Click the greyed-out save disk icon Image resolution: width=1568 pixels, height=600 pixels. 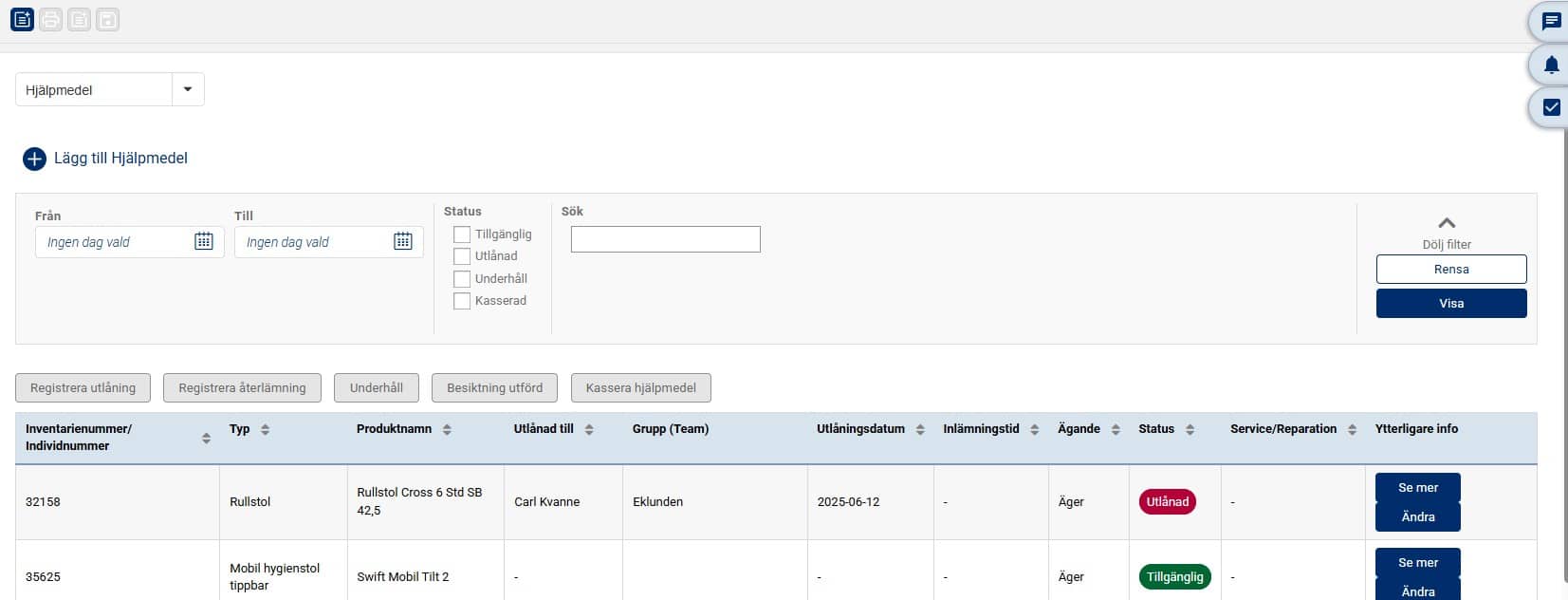(108, 20)
